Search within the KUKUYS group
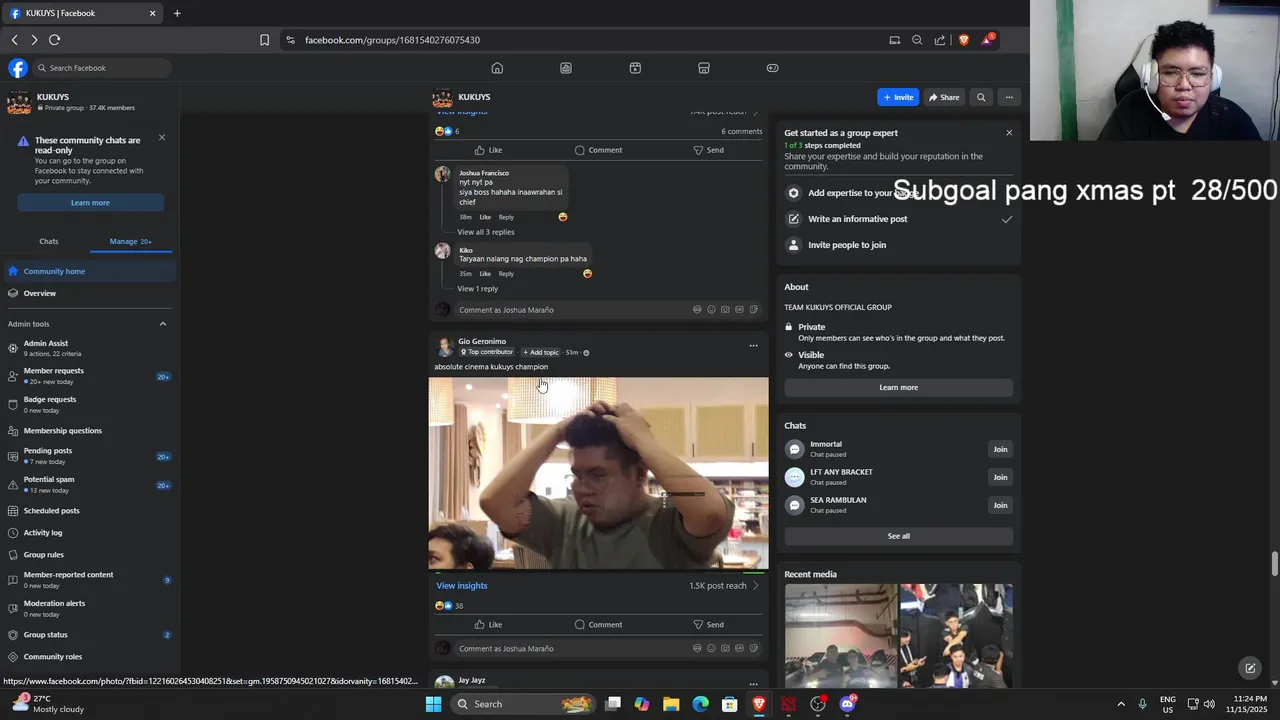This screenshot has width=1280, height=720. pyautogui.click(x=981, y=97)
